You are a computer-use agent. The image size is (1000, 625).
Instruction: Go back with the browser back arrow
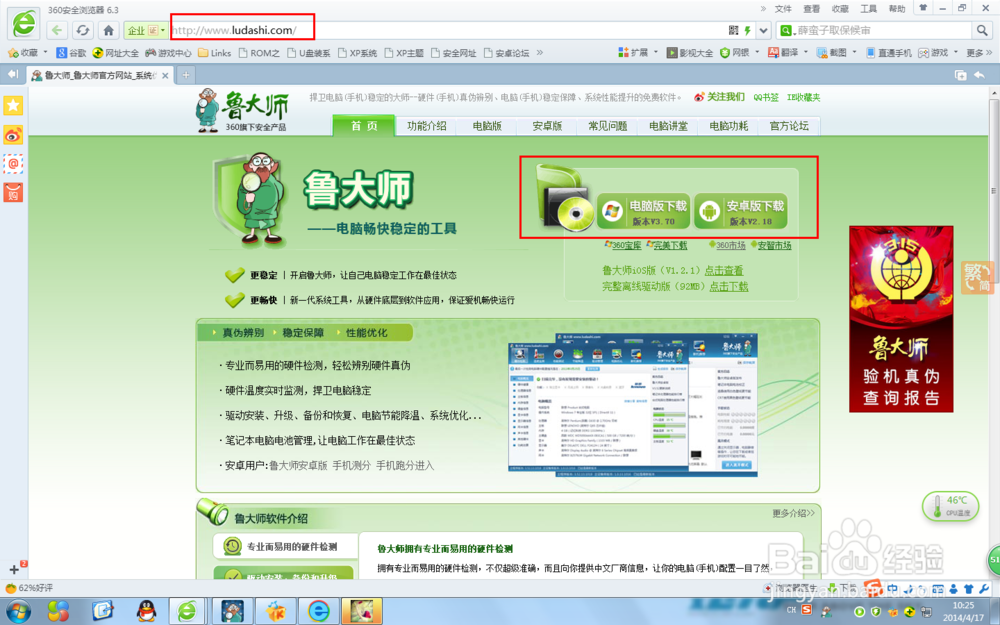(57, 30)
